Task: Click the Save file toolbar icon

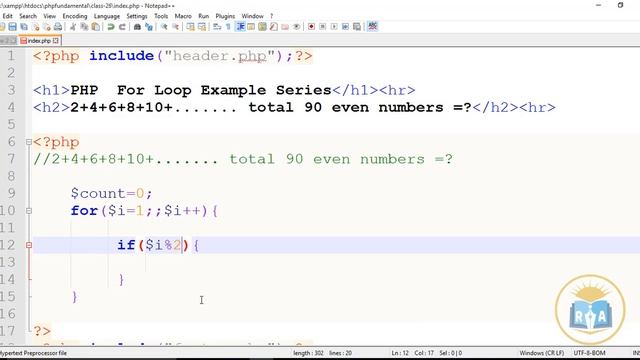Action: pyautogui.click(x=13, y=27)
